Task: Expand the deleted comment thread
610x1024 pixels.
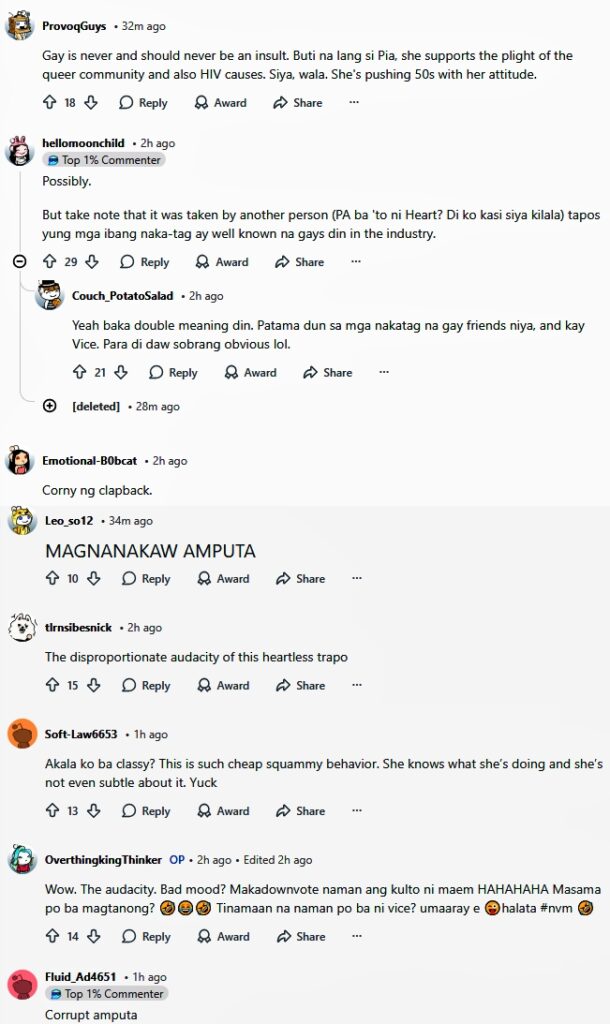Action: point(49,406)
